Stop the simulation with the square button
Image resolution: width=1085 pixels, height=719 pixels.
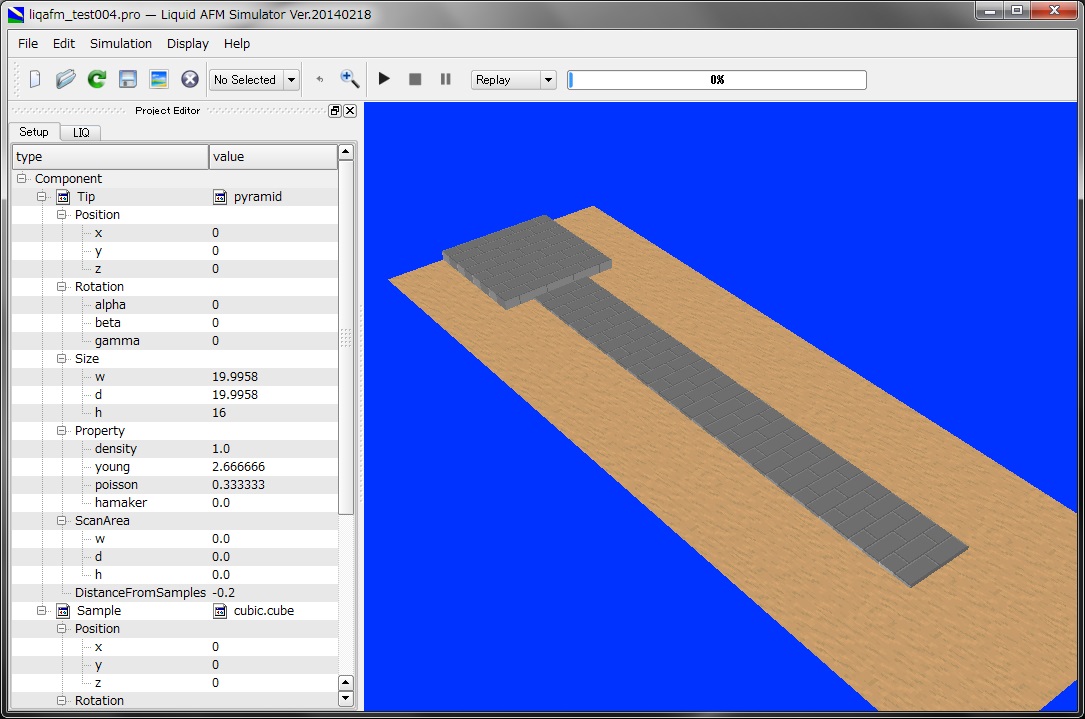coord(415,79)
